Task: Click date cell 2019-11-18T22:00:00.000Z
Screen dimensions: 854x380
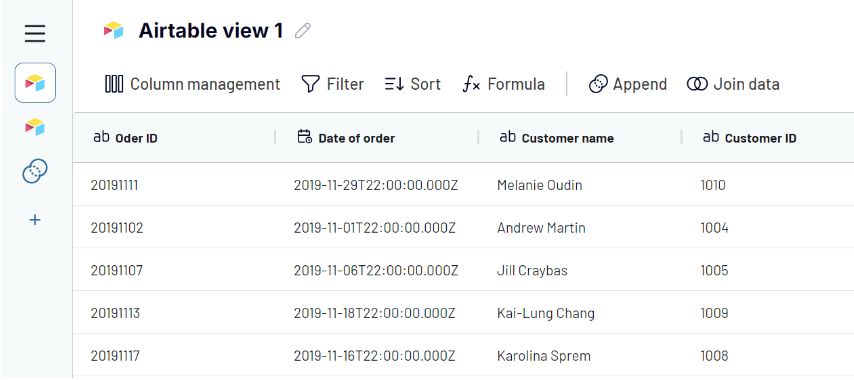Action: 375,313
